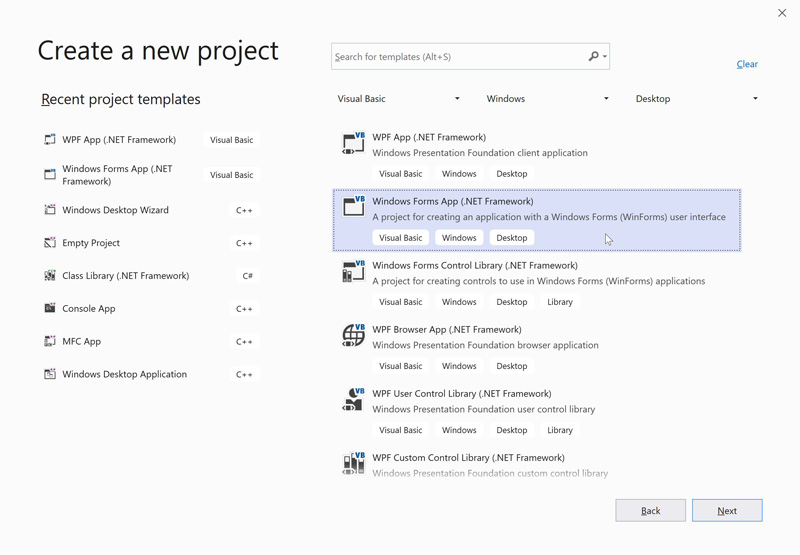Viewport: 800px width, 555px height.
Task: Click the WPF Browser App globe icon
Action: point(354,335)
